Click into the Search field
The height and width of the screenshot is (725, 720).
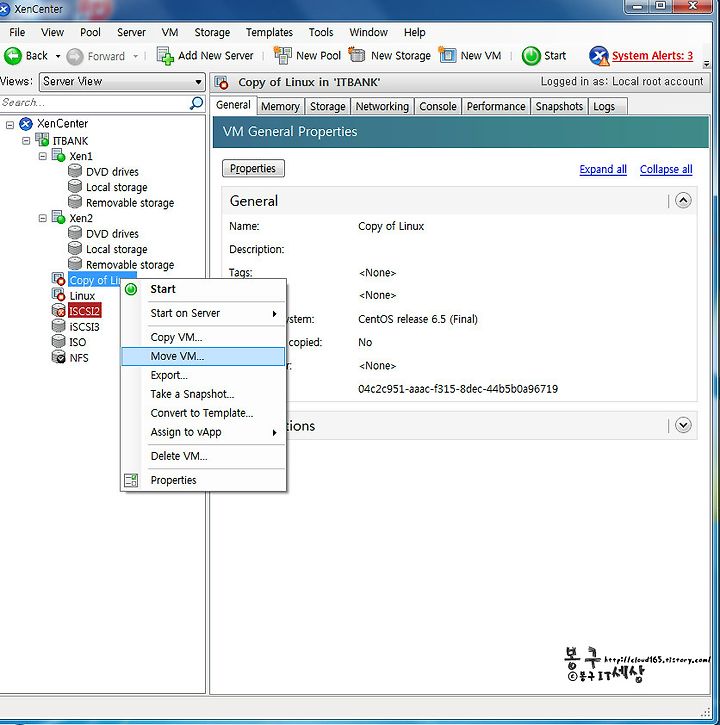point(95,103)
